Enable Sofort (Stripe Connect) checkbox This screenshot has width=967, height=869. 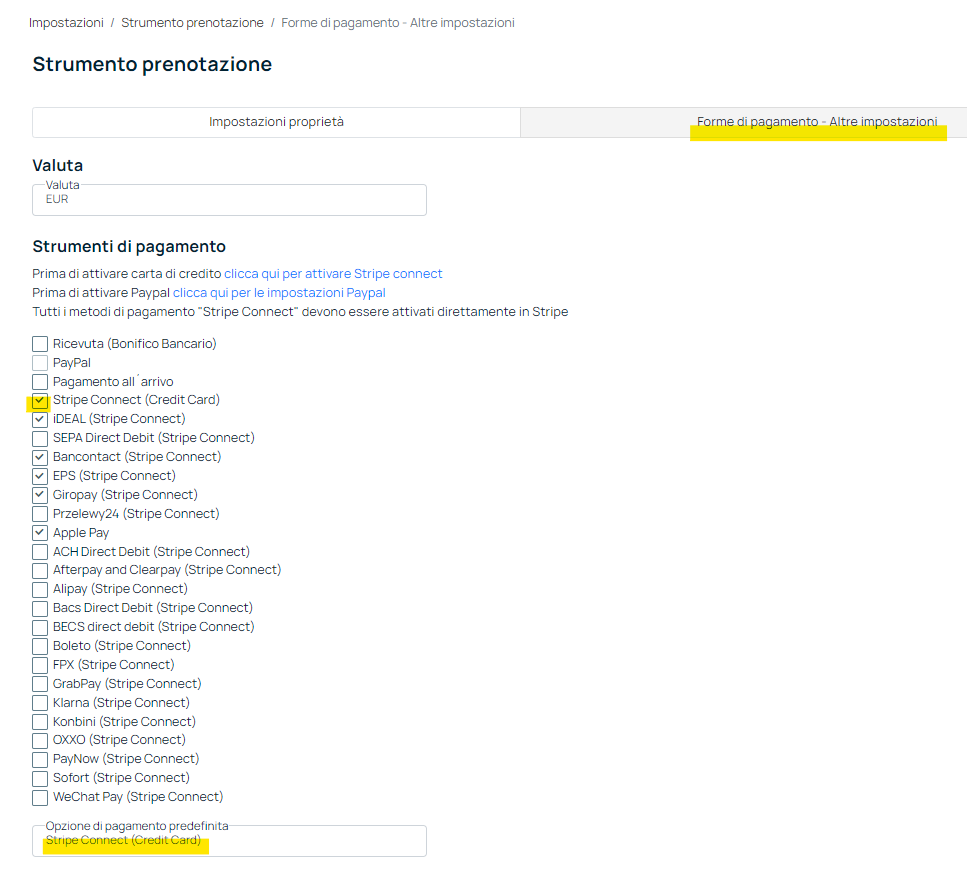pyautogui.click(x=40, y=778)
